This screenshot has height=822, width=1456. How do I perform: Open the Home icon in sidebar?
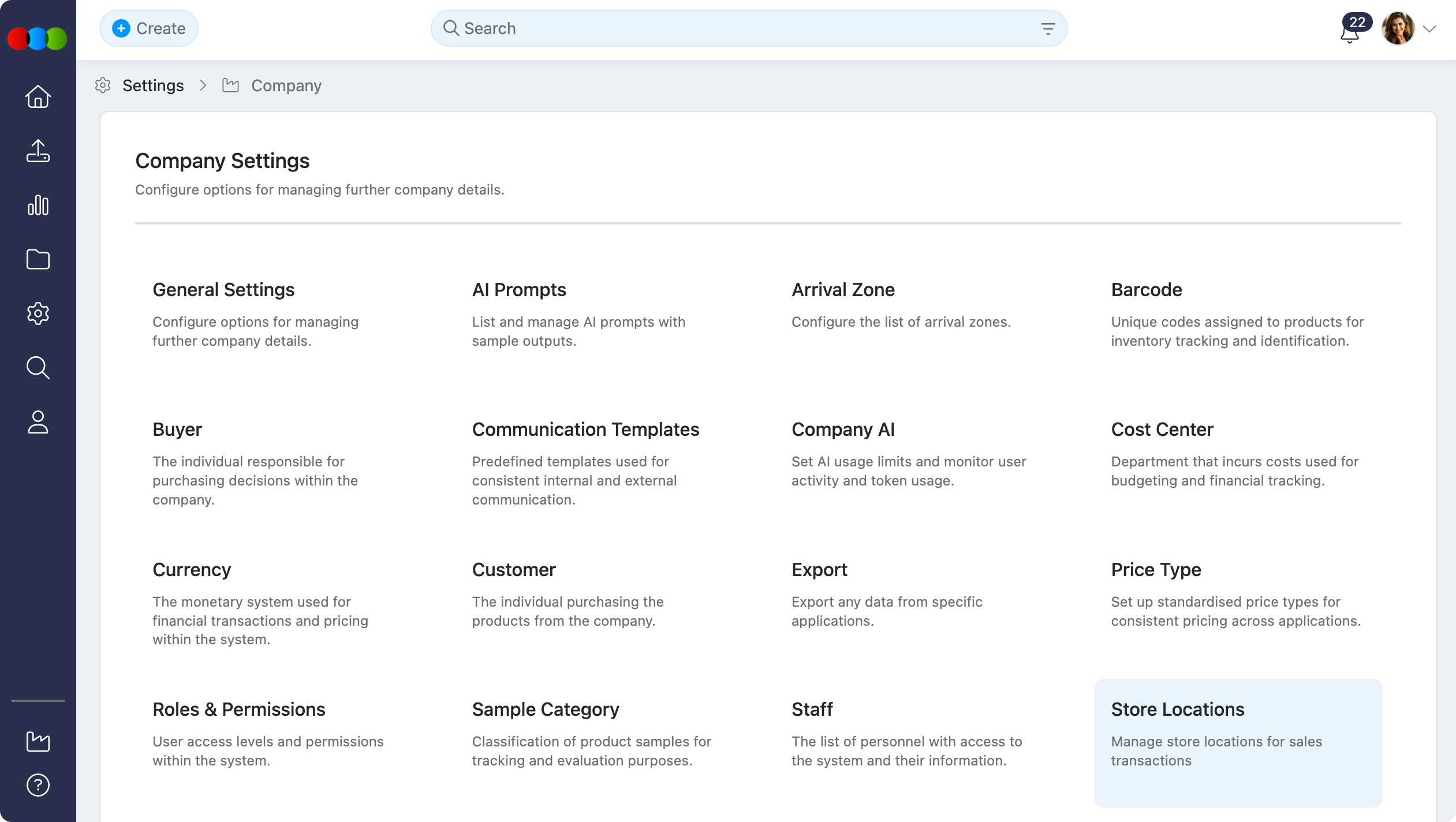(38, 96)
